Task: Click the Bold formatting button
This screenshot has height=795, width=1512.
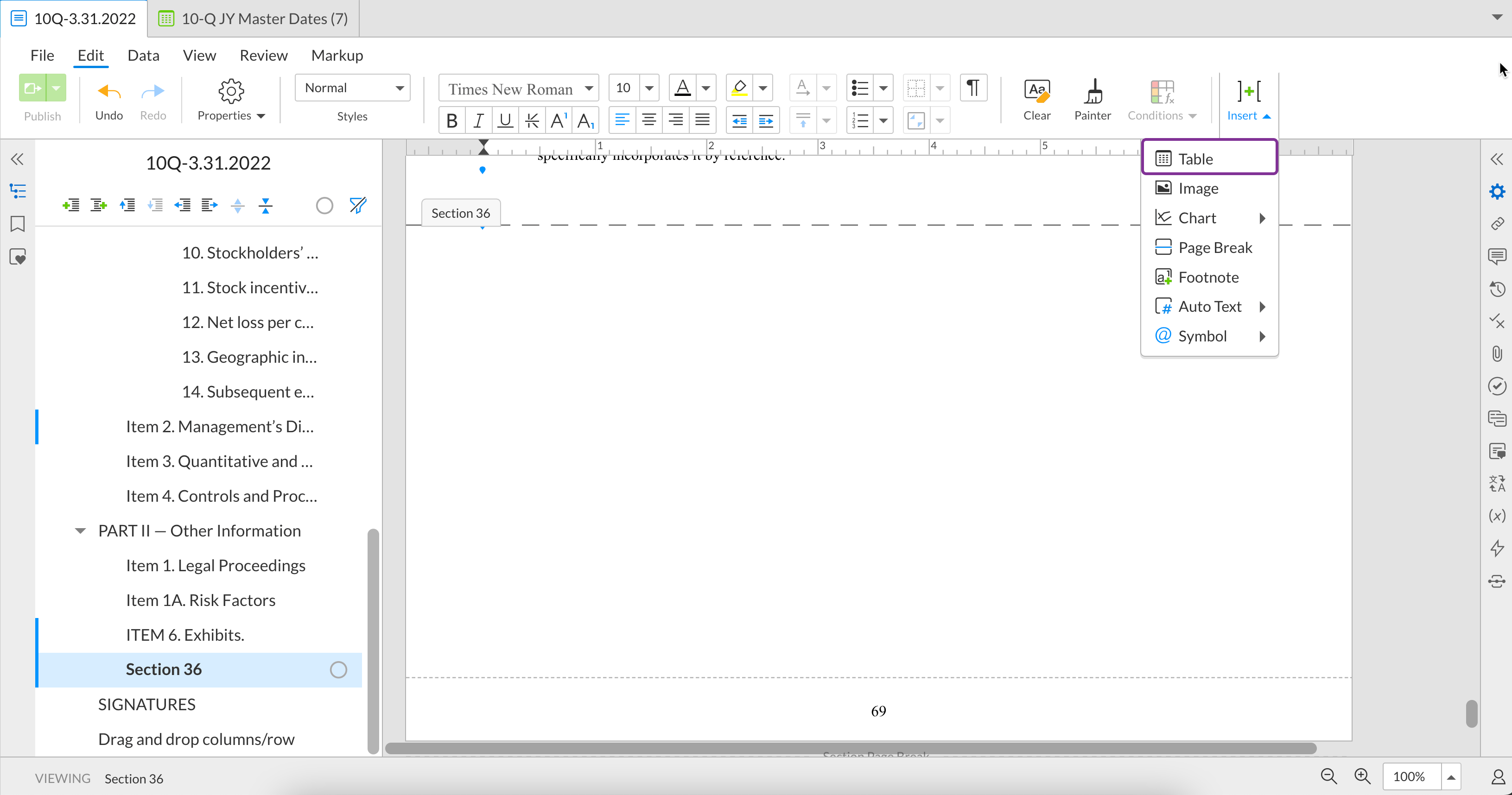Action: [x=451, y=121]
